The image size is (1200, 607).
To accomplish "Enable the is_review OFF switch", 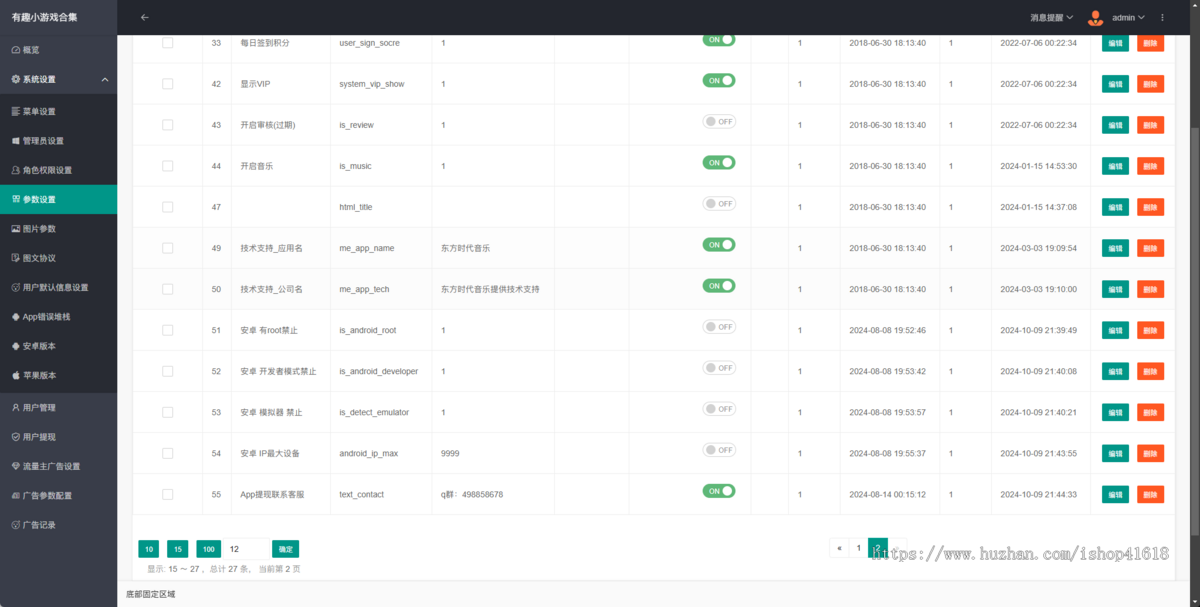I will [x=718, y=121].
